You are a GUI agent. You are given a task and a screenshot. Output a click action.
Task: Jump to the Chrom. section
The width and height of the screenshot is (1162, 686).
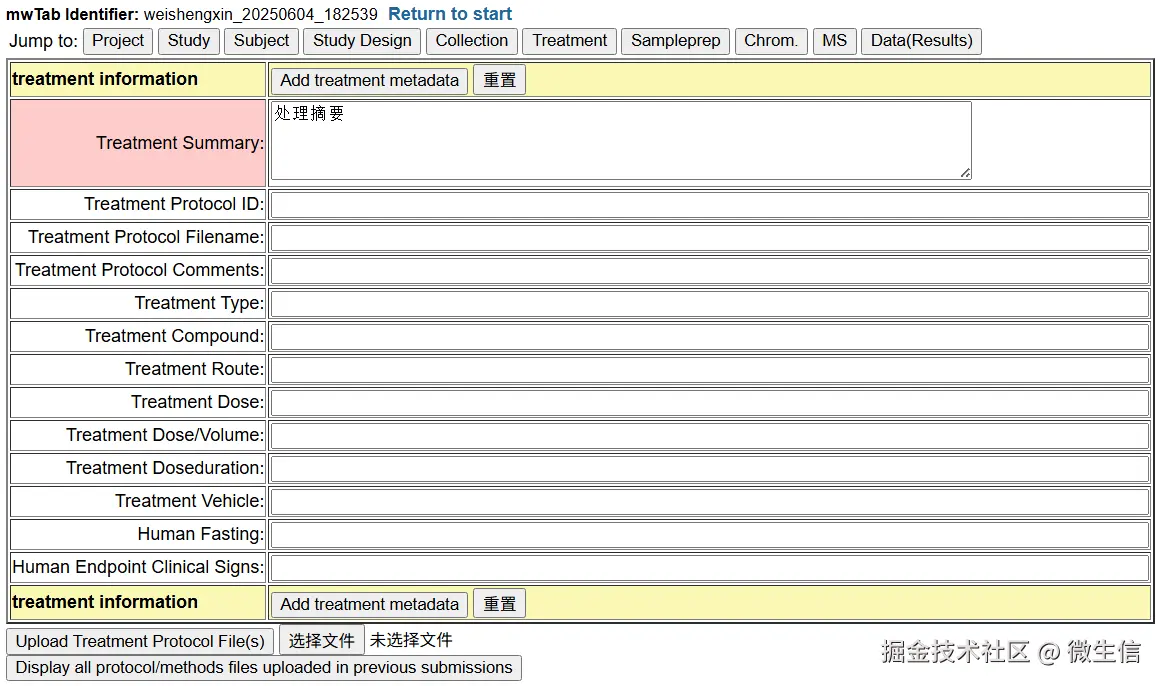point(771,41)
